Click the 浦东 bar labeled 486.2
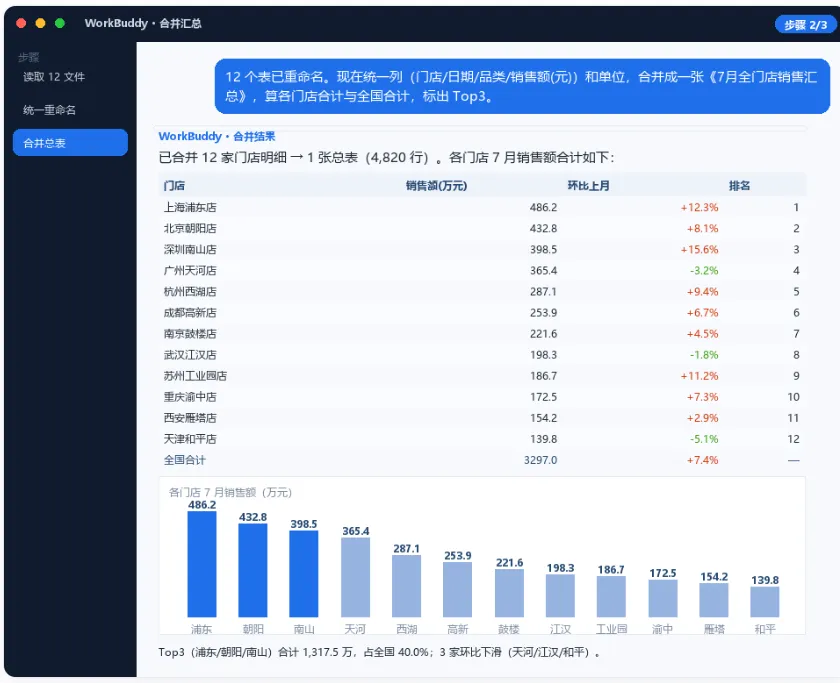 tap(202, 564)
